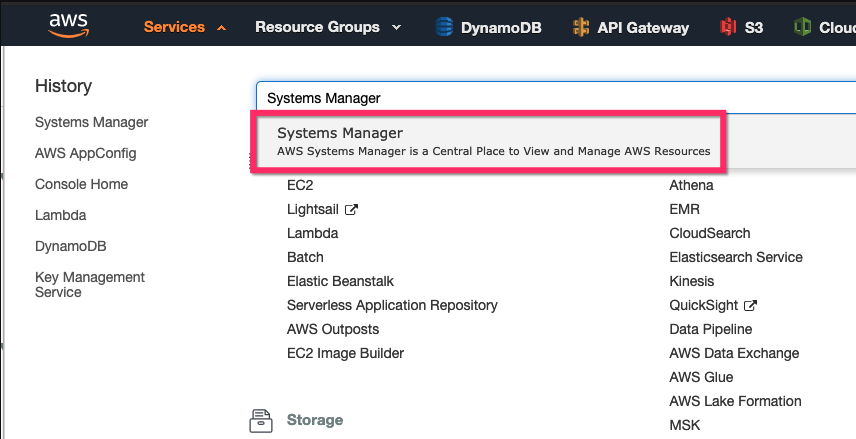
Task: Open the S3 shortcut icon in navbar
Action: pos(728,27)
